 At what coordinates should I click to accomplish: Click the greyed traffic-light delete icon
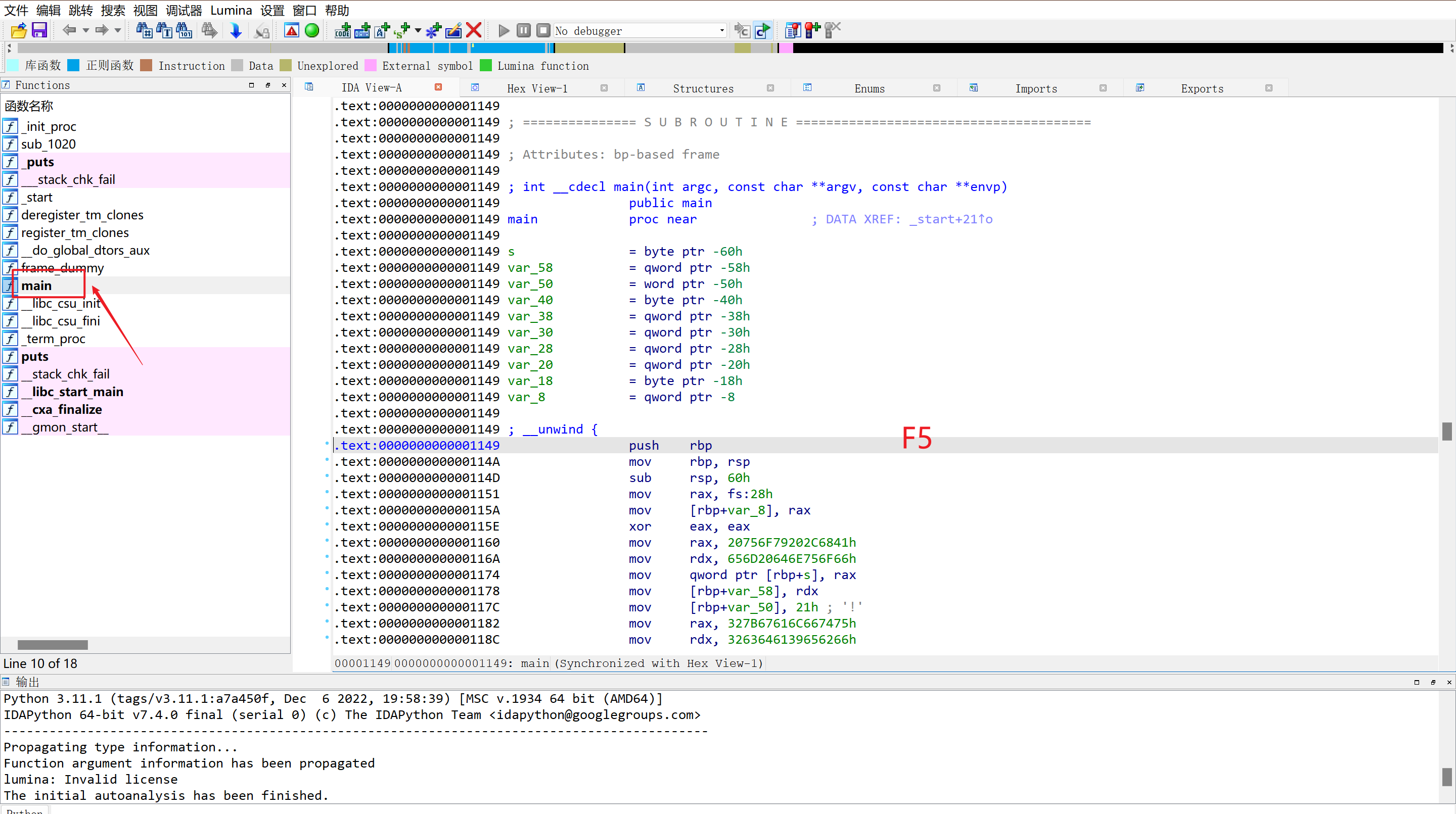(x=833, y=30)
